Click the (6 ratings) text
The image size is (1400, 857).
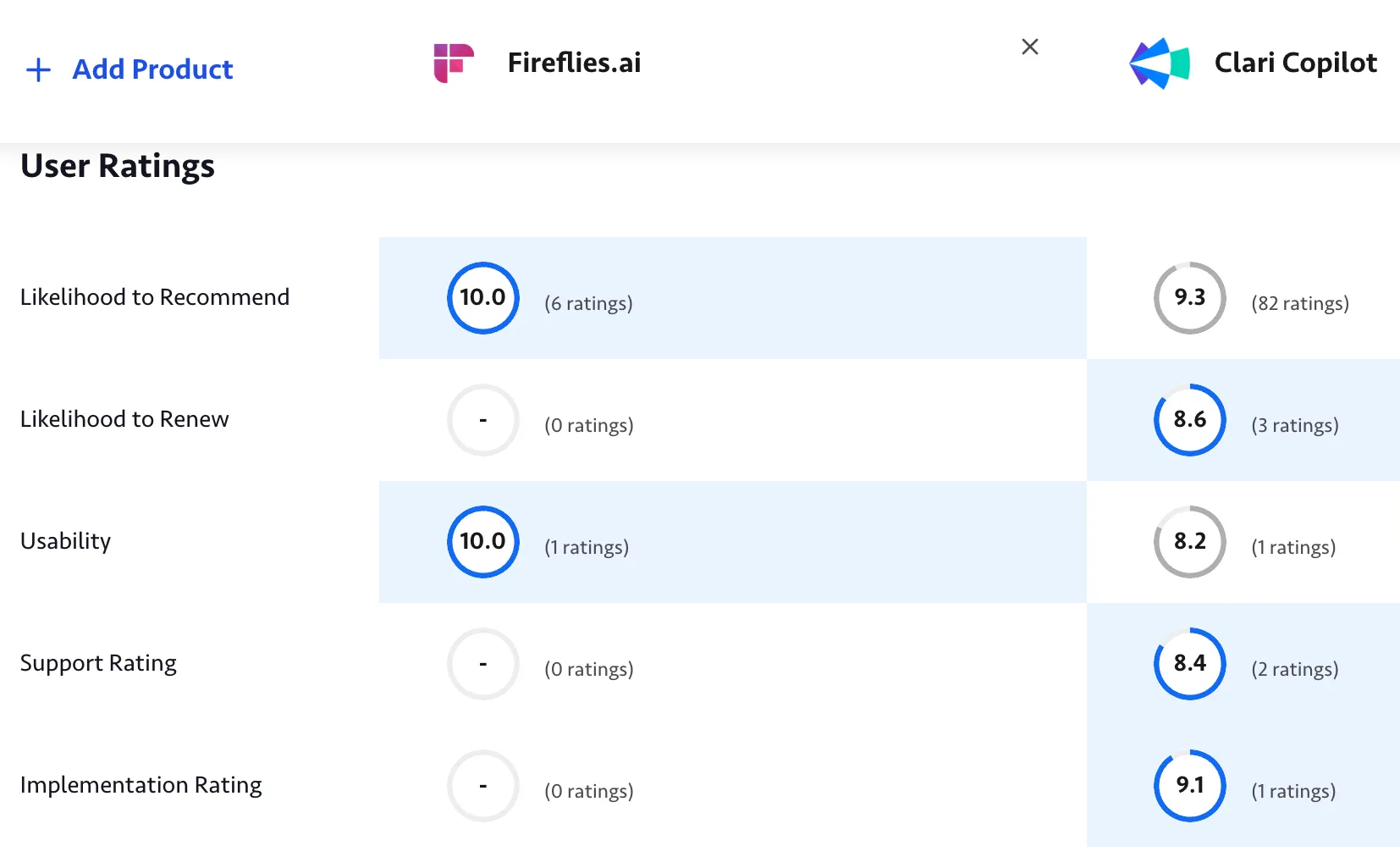pos(588,303)
